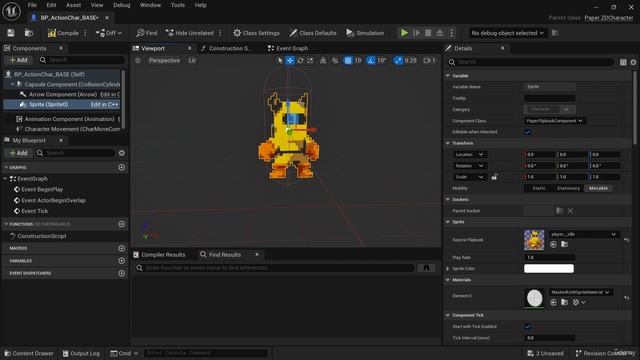This screenshot has width=640, height=360.
Task: Open the viewport hamburger options menu
Action: [x=138, y=60]
